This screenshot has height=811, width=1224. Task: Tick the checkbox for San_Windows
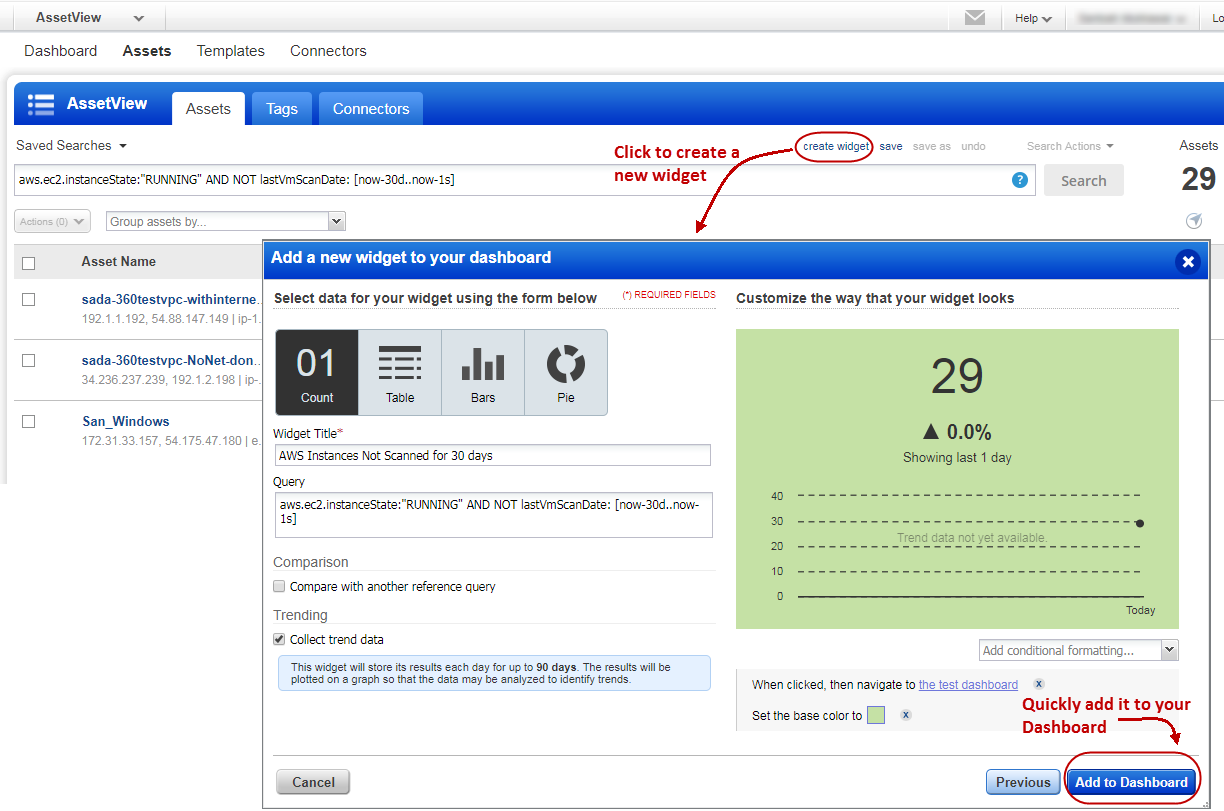coord(29,422)
